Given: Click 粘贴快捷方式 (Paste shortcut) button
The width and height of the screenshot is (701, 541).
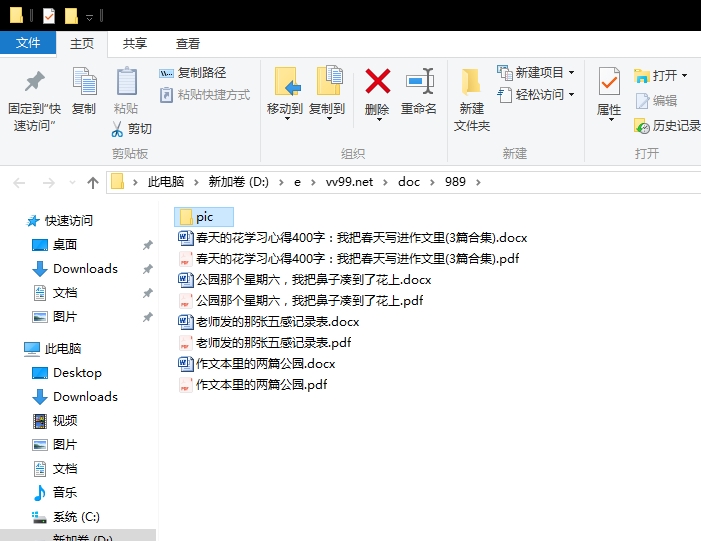Looking at the screenshot, I should point(205,95).
